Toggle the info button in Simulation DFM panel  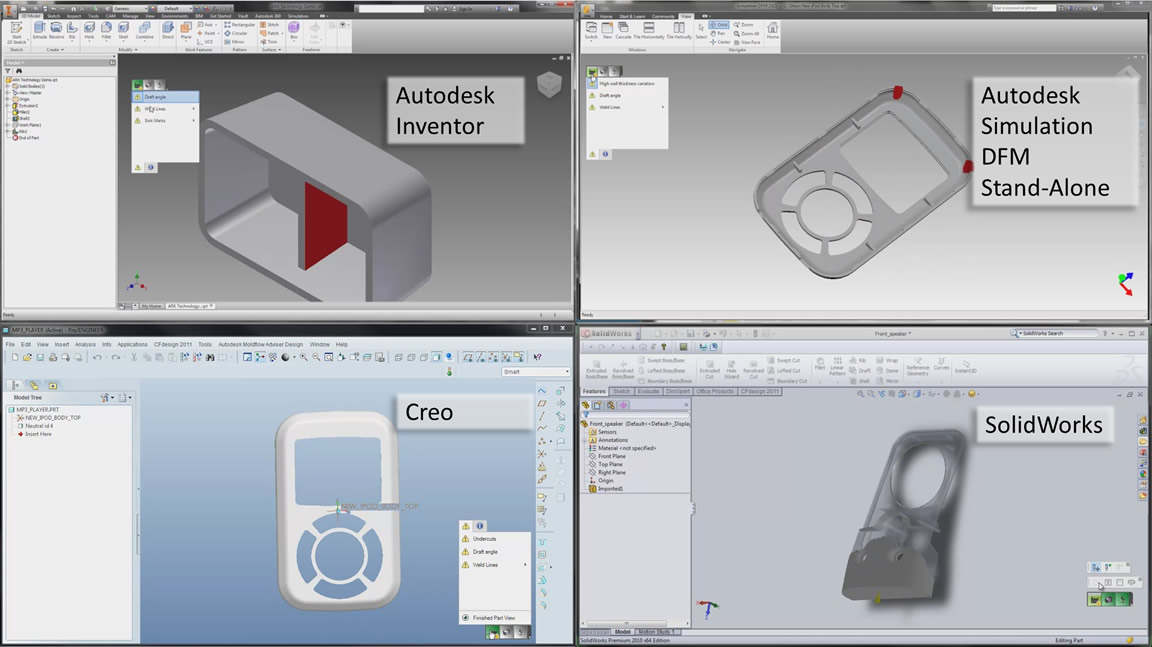coord(605,154)
